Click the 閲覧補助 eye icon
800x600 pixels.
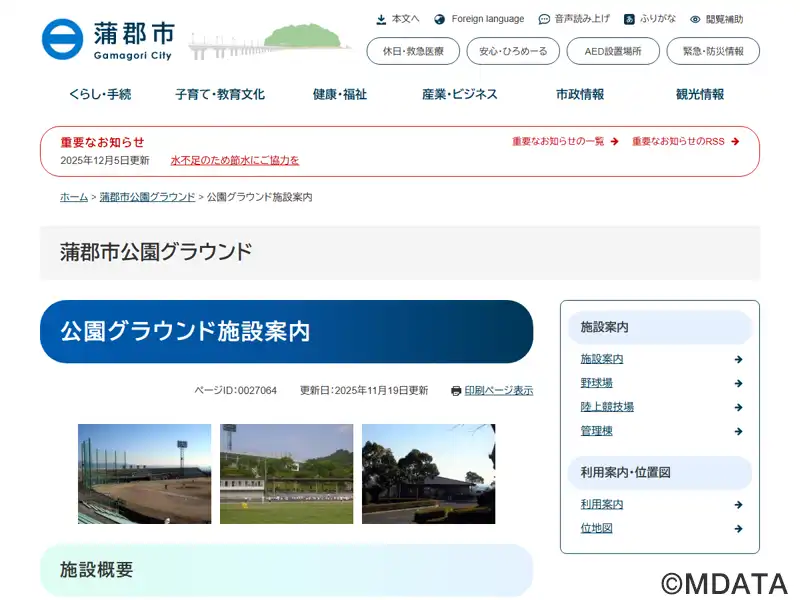point(695,19)
